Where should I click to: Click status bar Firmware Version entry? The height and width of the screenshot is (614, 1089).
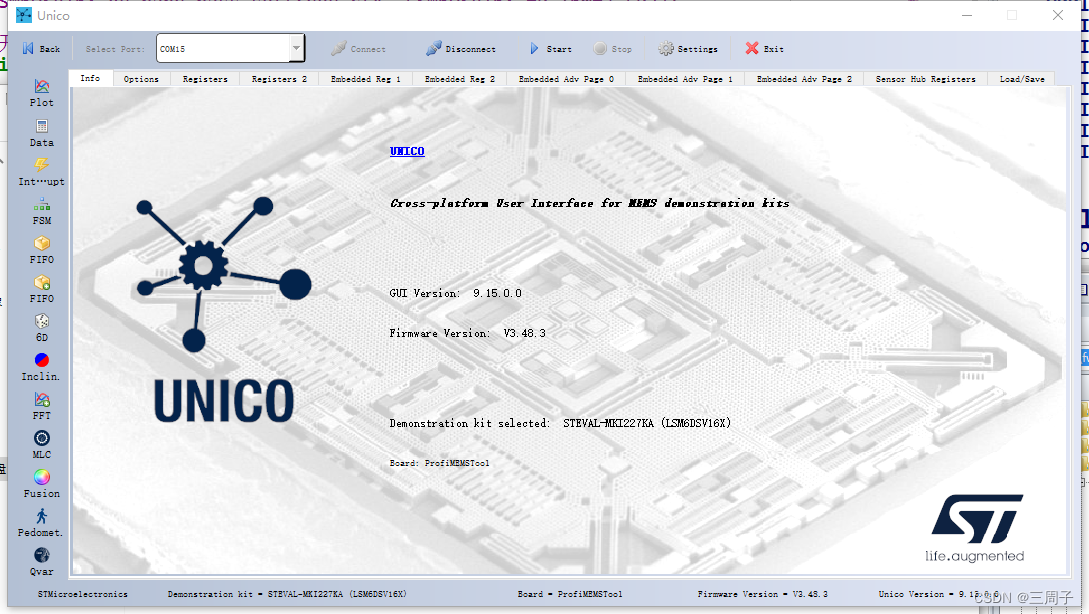point(763,595)
